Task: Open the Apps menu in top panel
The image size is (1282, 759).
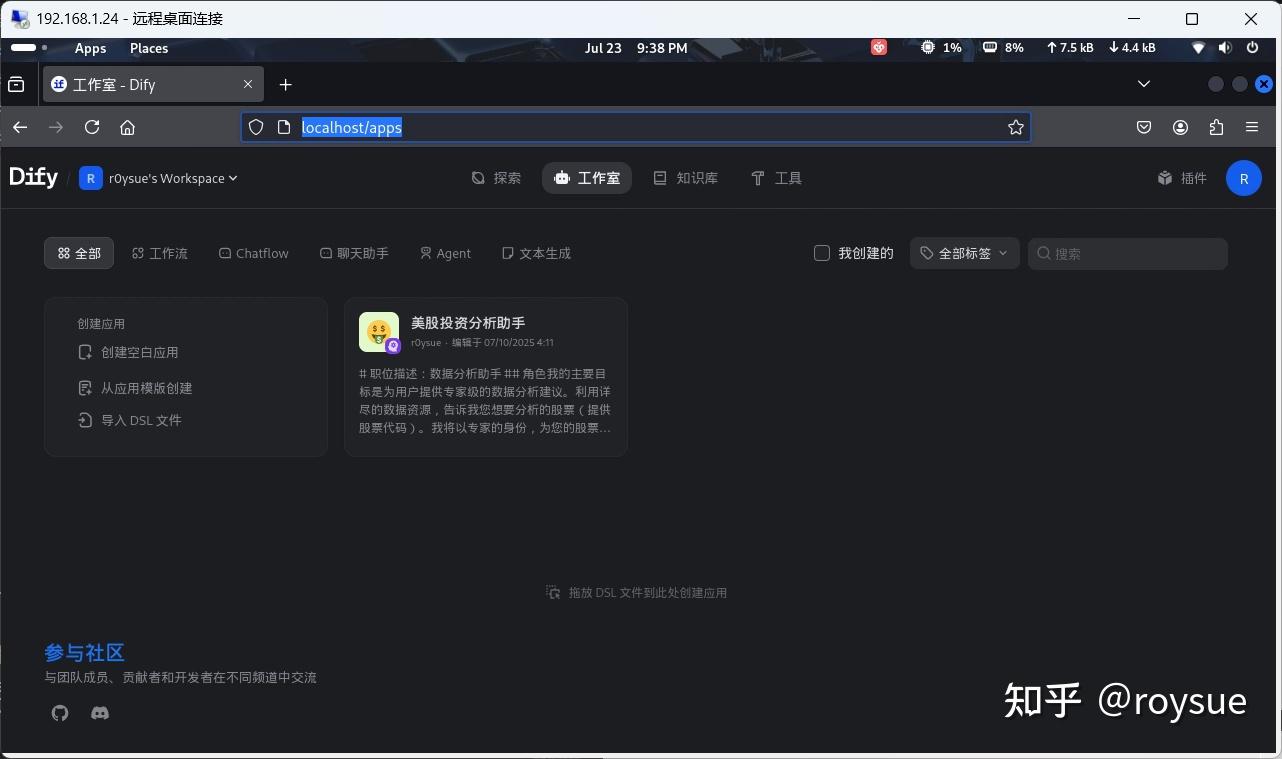Action: pos(90,47)
